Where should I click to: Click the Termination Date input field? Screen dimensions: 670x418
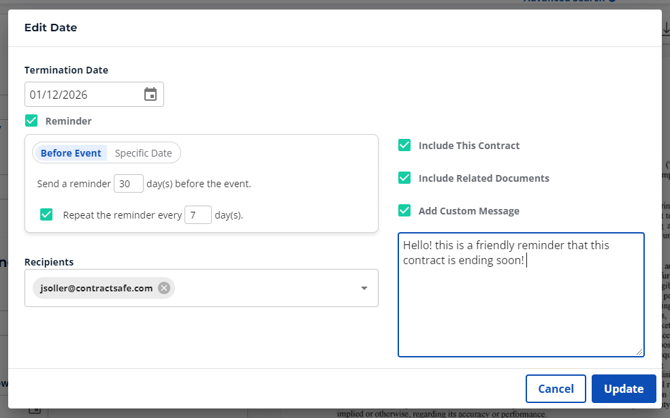[84, 95]
